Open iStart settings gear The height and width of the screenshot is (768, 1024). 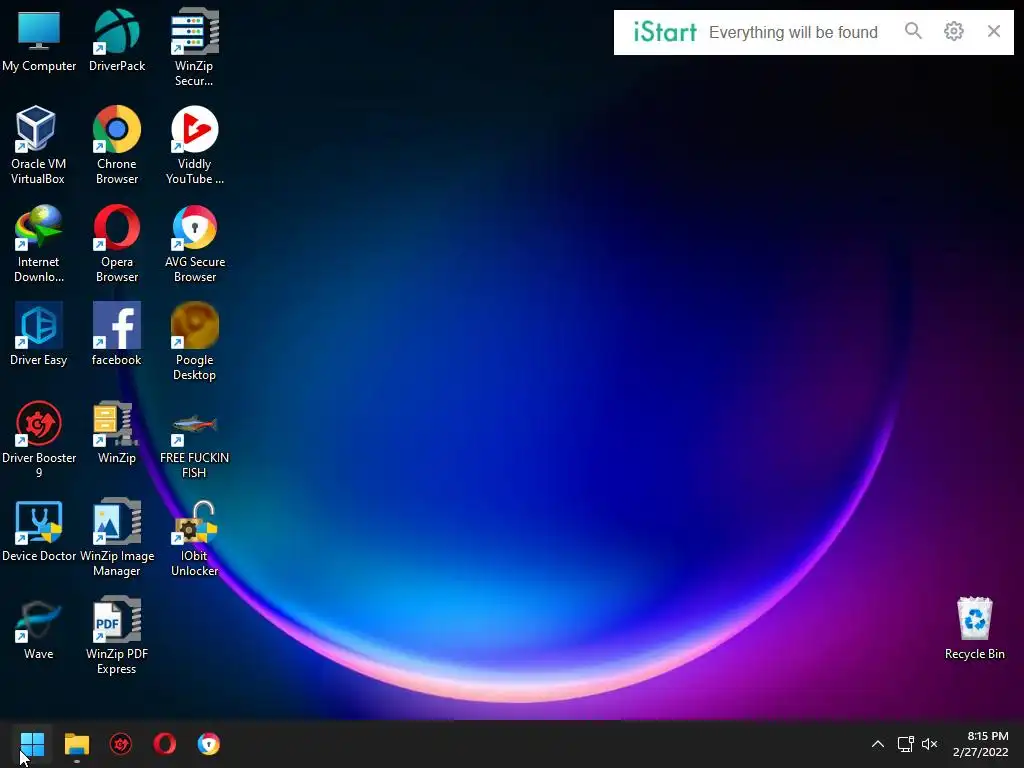(953, 31)
